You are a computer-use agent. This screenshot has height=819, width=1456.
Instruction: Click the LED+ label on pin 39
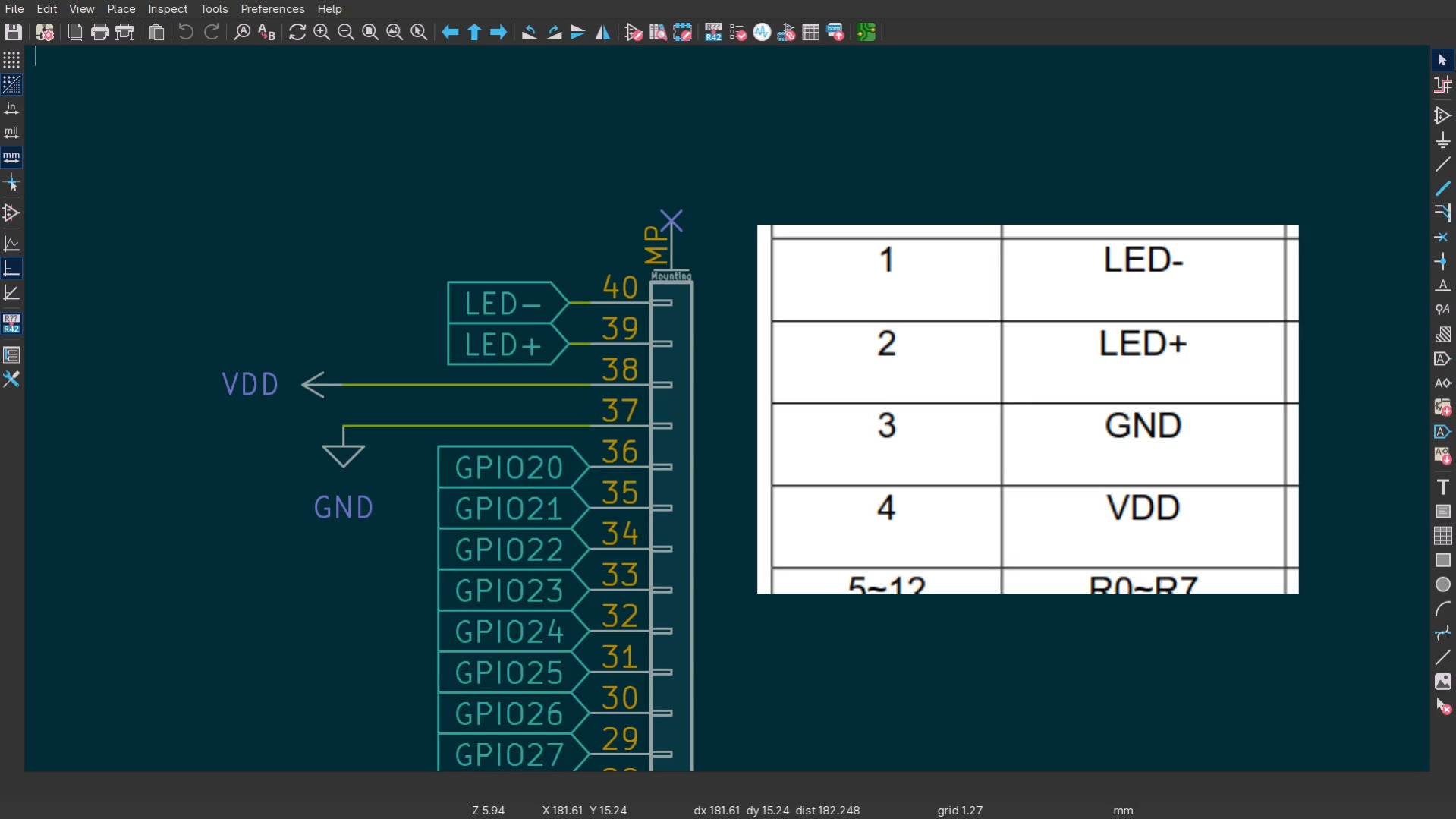(502, 345)
